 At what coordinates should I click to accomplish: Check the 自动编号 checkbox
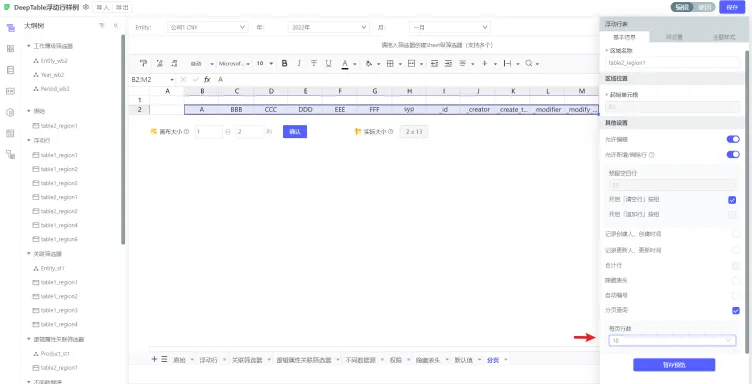[736, 295]
